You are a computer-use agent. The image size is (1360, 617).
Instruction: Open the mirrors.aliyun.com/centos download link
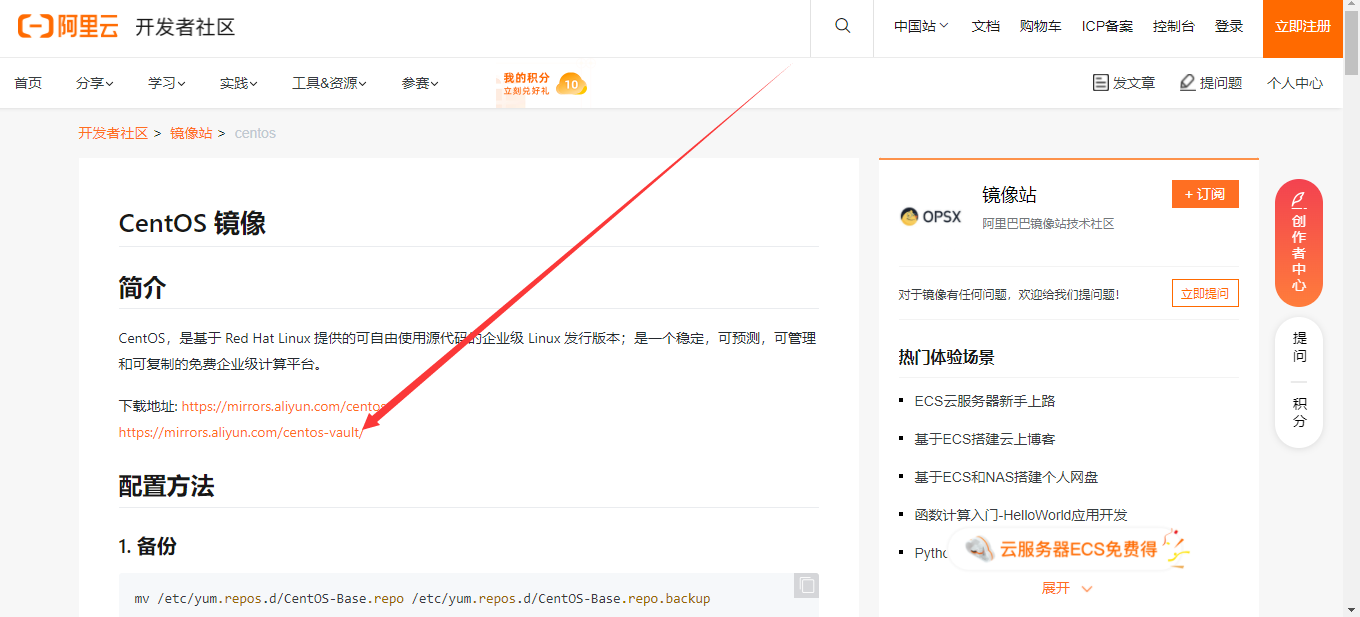tap(284, 406)
